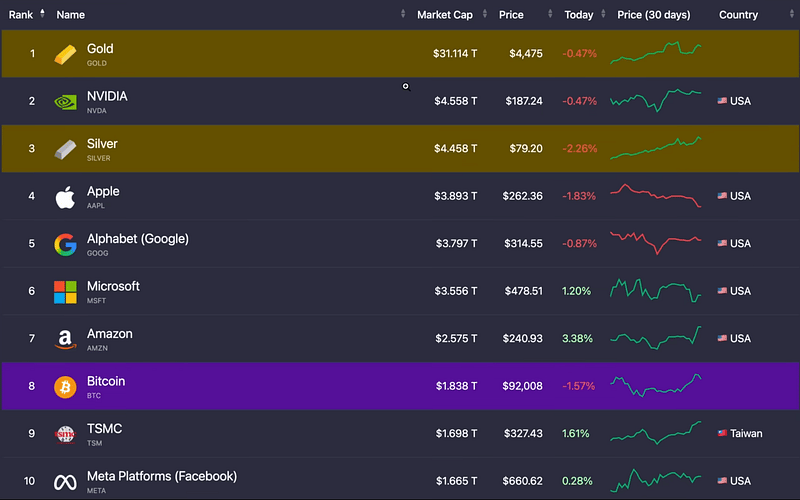Viewport: 800px width, 500px height.
Task: Open the Microsoft company link
Action: (x=113, y=286)
